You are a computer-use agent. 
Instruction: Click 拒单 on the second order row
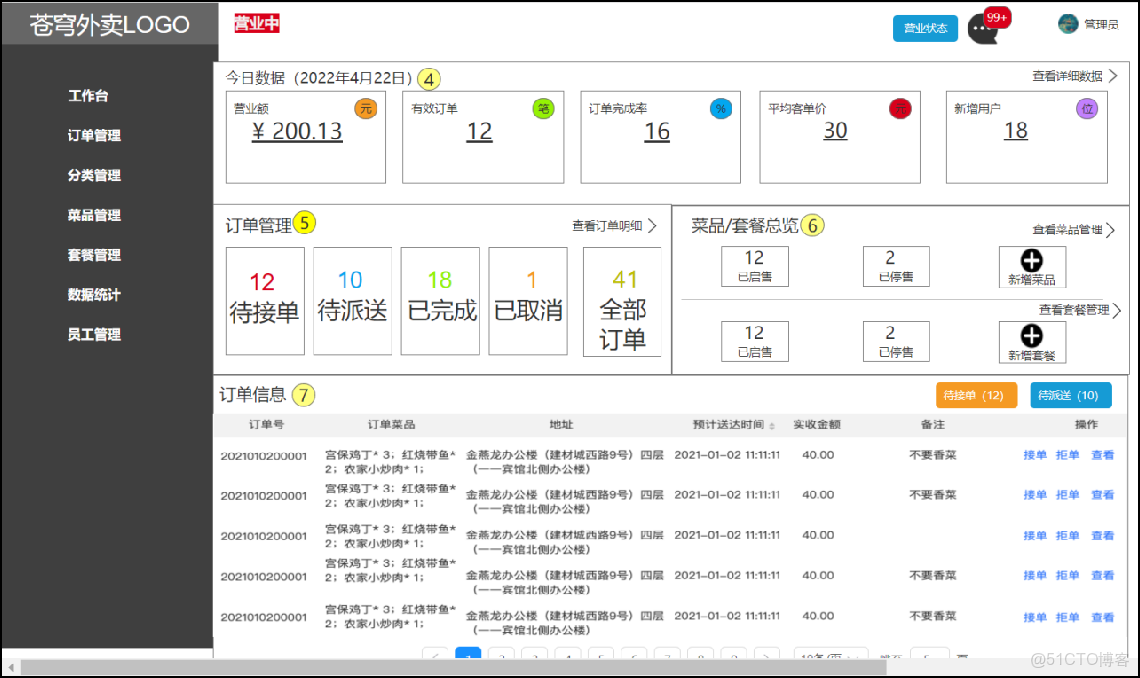(1067, 495)
